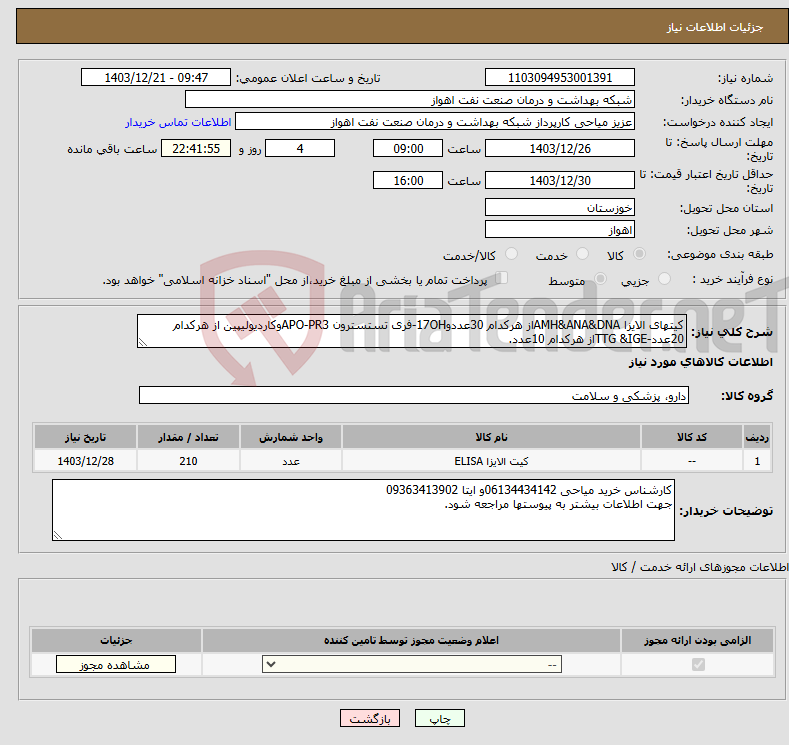Click the resize handle of buyer notes box
The image size is (789, 745).
pyautogui.click(x=58, y=535)
